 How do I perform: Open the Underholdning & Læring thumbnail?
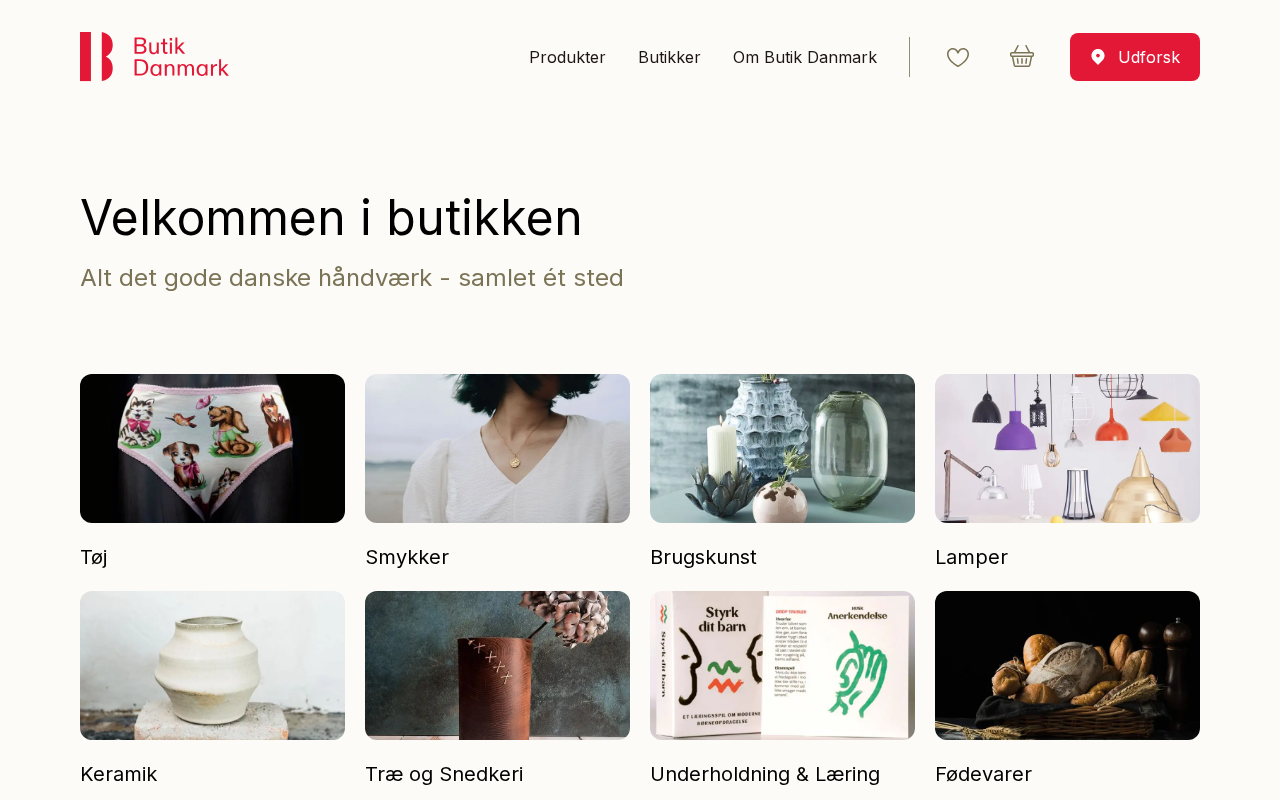click(x=782, y=665)
